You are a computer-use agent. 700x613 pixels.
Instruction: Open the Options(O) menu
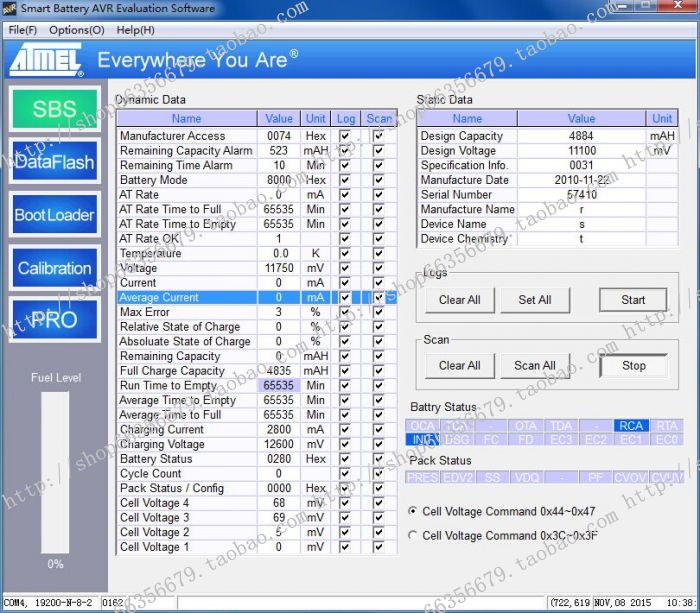pyautogui.click(x=77, y=30)
